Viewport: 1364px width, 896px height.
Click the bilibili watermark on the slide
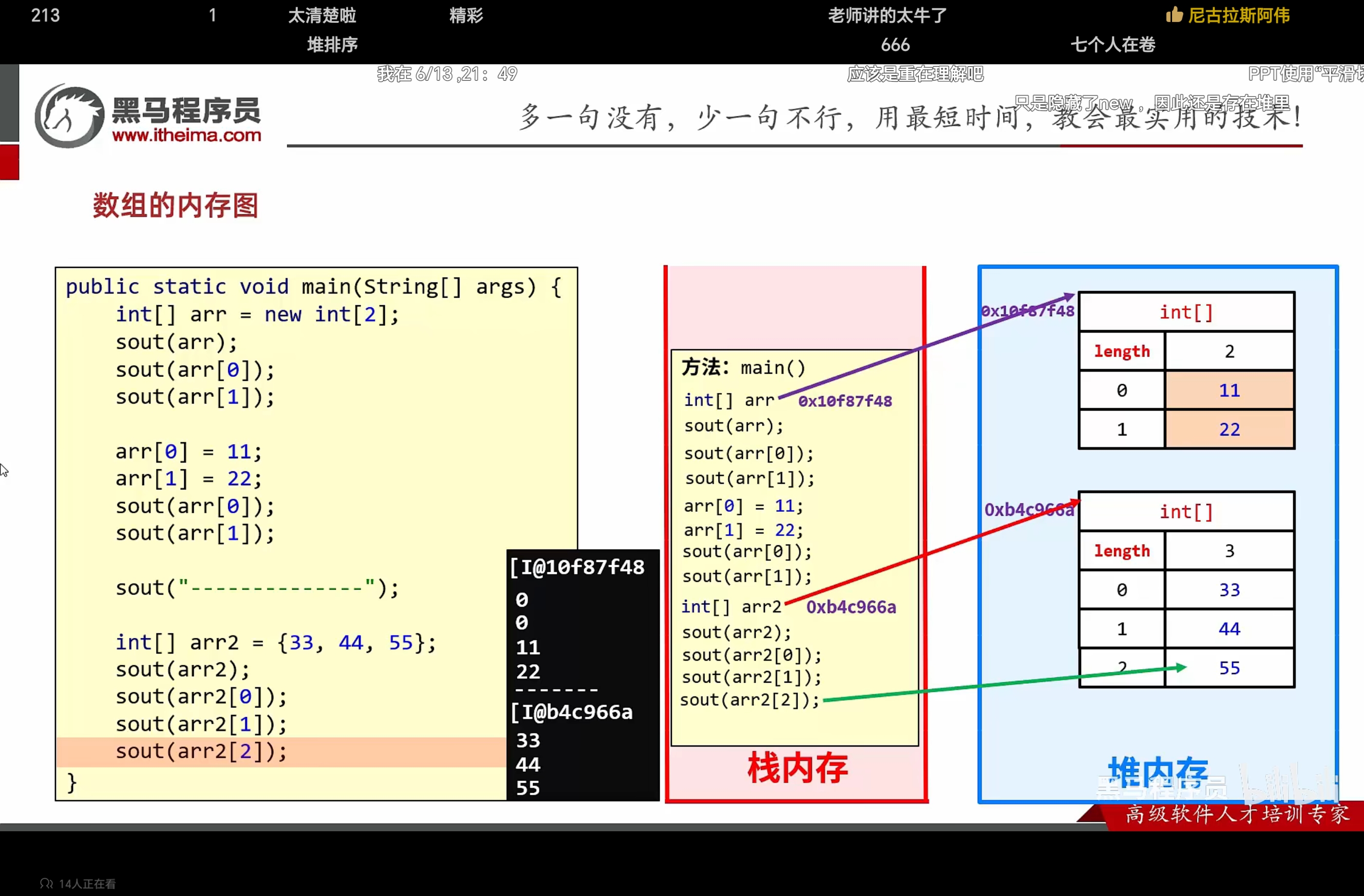point(1290,784)
